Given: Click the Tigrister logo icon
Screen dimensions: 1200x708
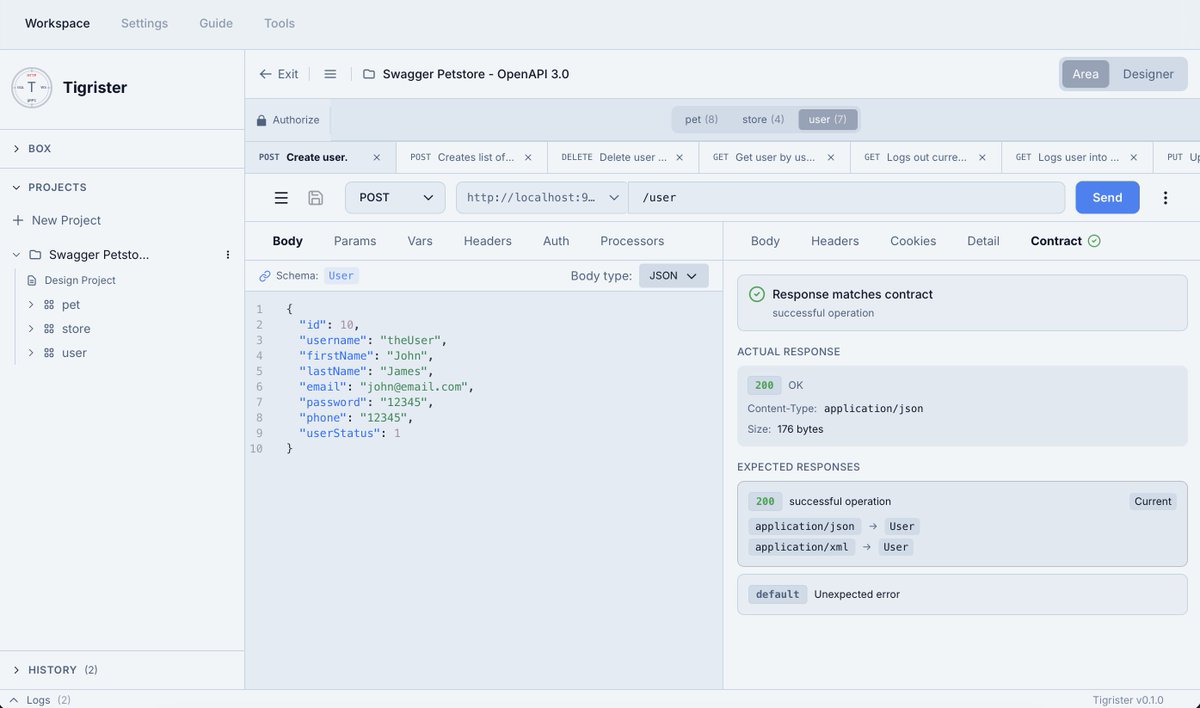Looking at the screenshot, I should (x=32, y=88).
